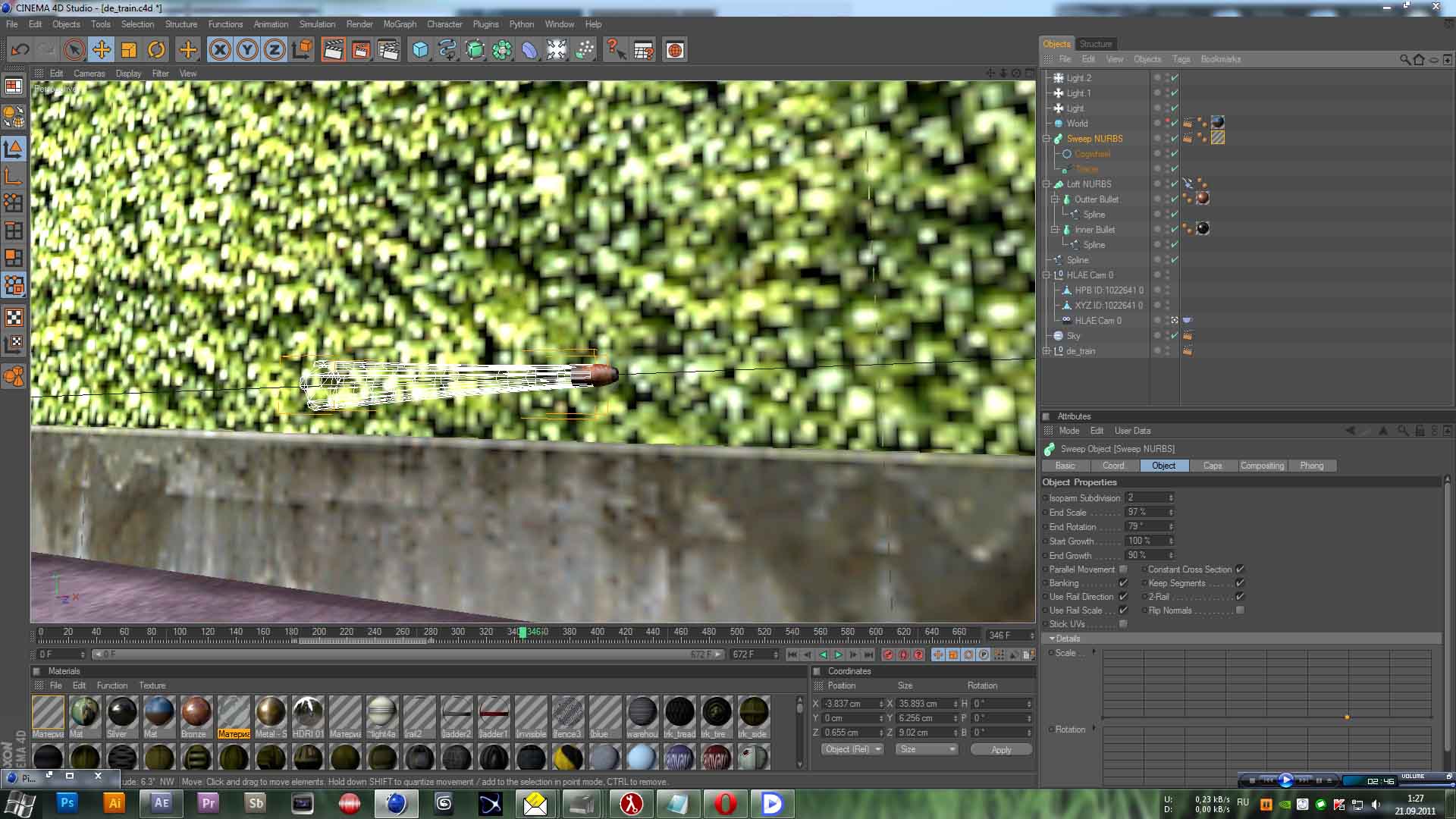Enable the Flip Normals checkbox

(1240, 610)
